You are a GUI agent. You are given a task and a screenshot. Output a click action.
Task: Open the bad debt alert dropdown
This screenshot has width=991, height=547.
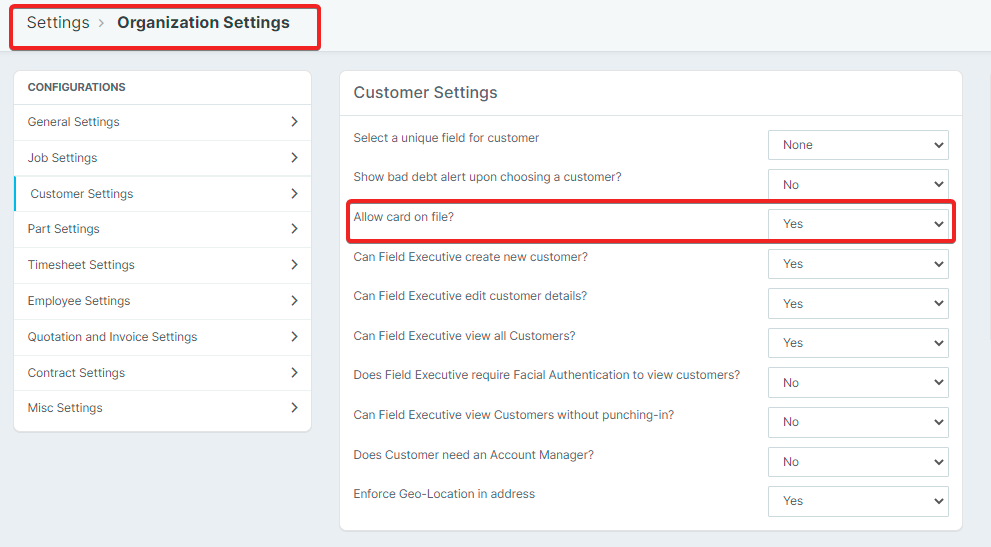pos(857,185)
